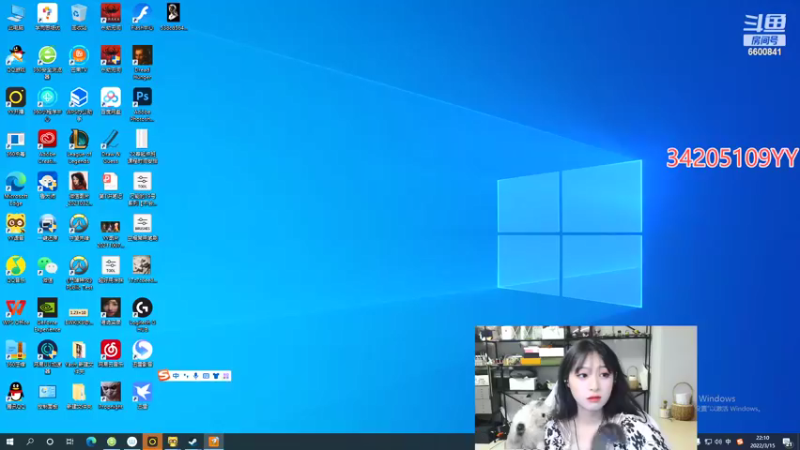Open NetEase UU game booster shortcut

[x=47, y=357]
